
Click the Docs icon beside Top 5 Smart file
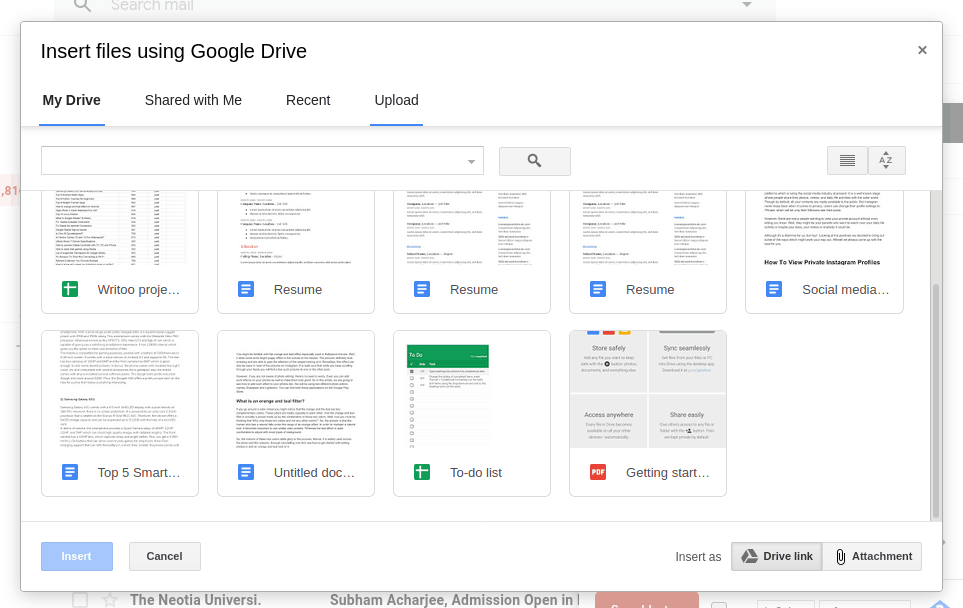70,472
